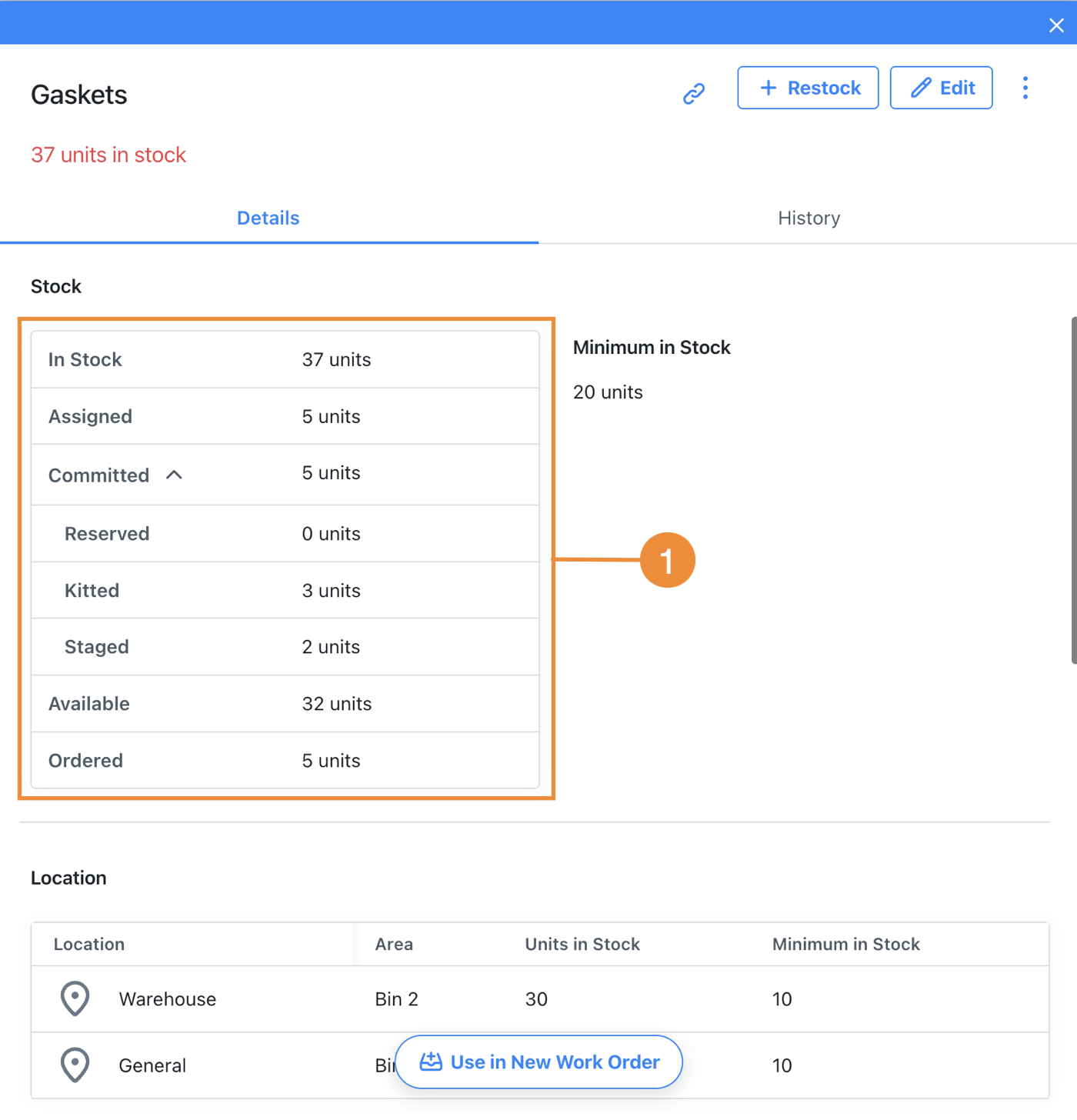Click the '32 units' Available value
This screenshot has width=1077, height=1120.
(x=336, y=704)
